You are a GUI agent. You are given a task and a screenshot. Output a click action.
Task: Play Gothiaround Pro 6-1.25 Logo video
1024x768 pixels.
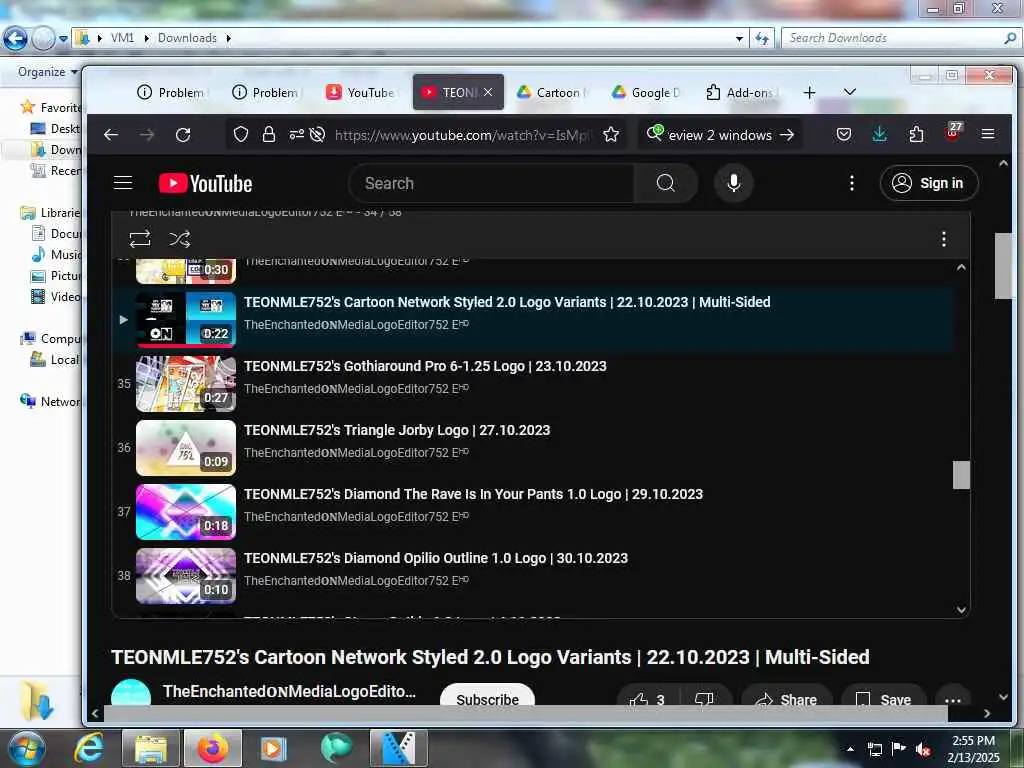click(532, 383)
